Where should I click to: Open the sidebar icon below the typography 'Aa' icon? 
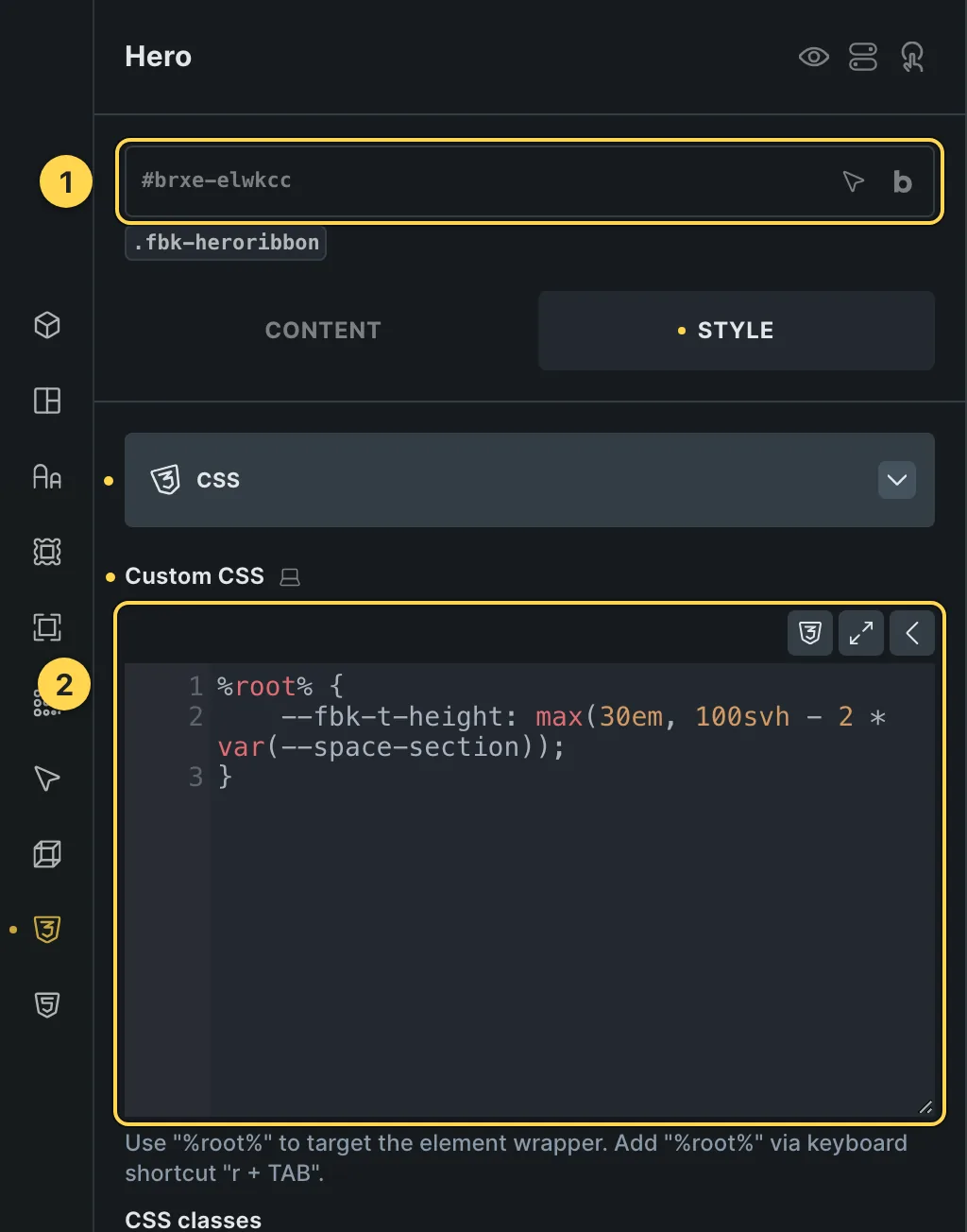[x=47, y=552]
